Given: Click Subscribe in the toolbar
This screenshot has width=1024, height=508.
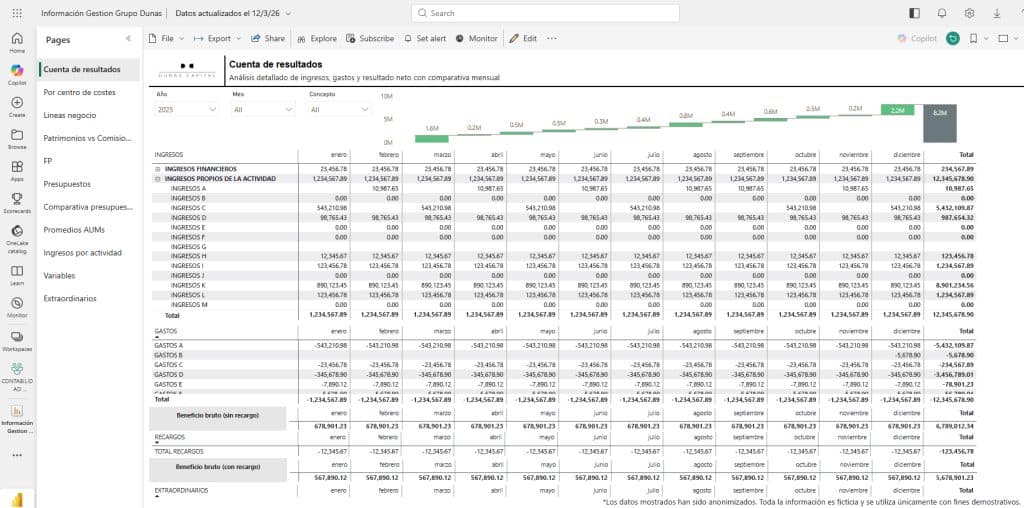Looking at the screenshot, I should coord(370,39).
